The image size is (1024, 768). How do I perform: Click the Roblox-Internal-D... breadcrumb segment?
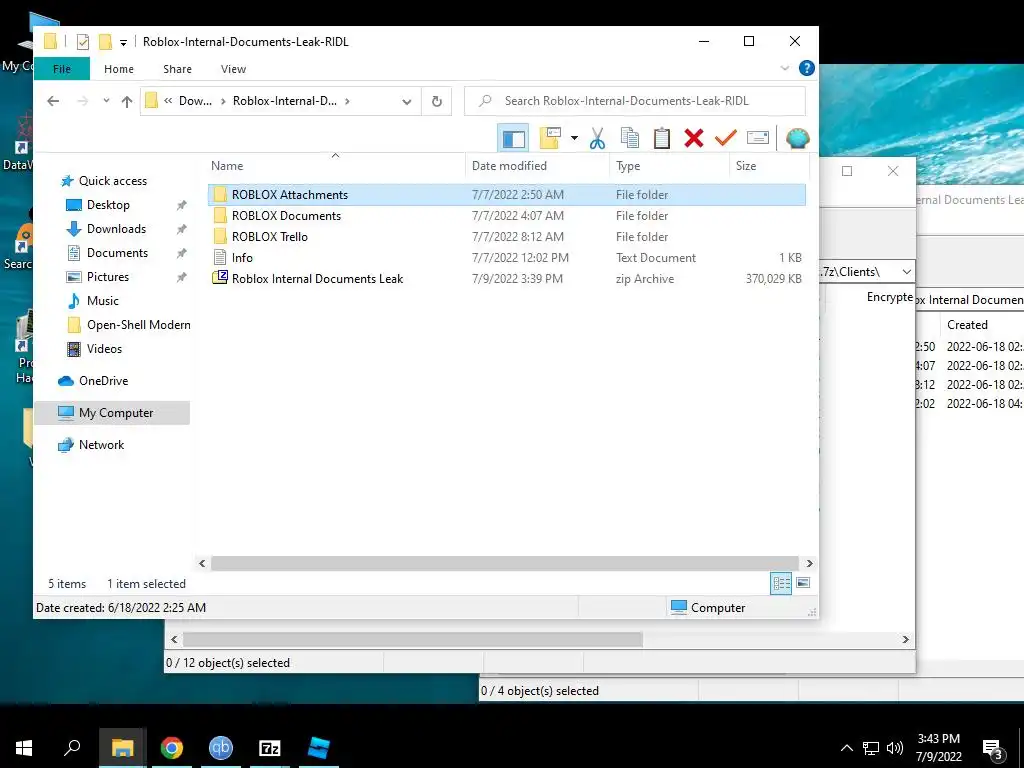[285, 101]
